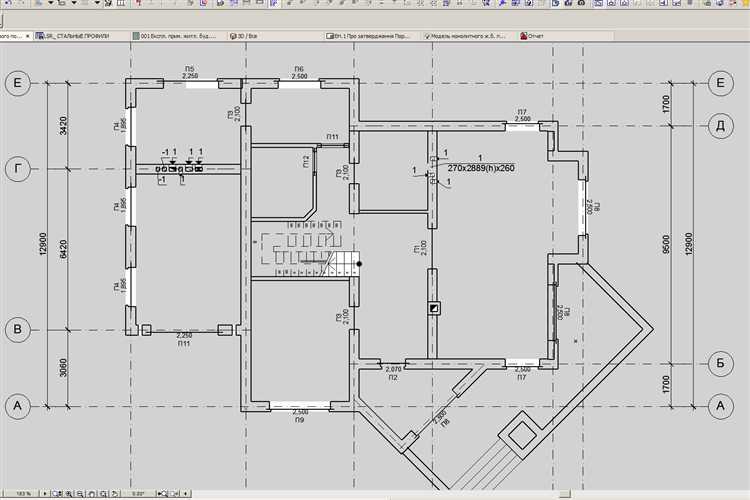Open the Вп.1 Про затвердження Пор... tab

367,36
